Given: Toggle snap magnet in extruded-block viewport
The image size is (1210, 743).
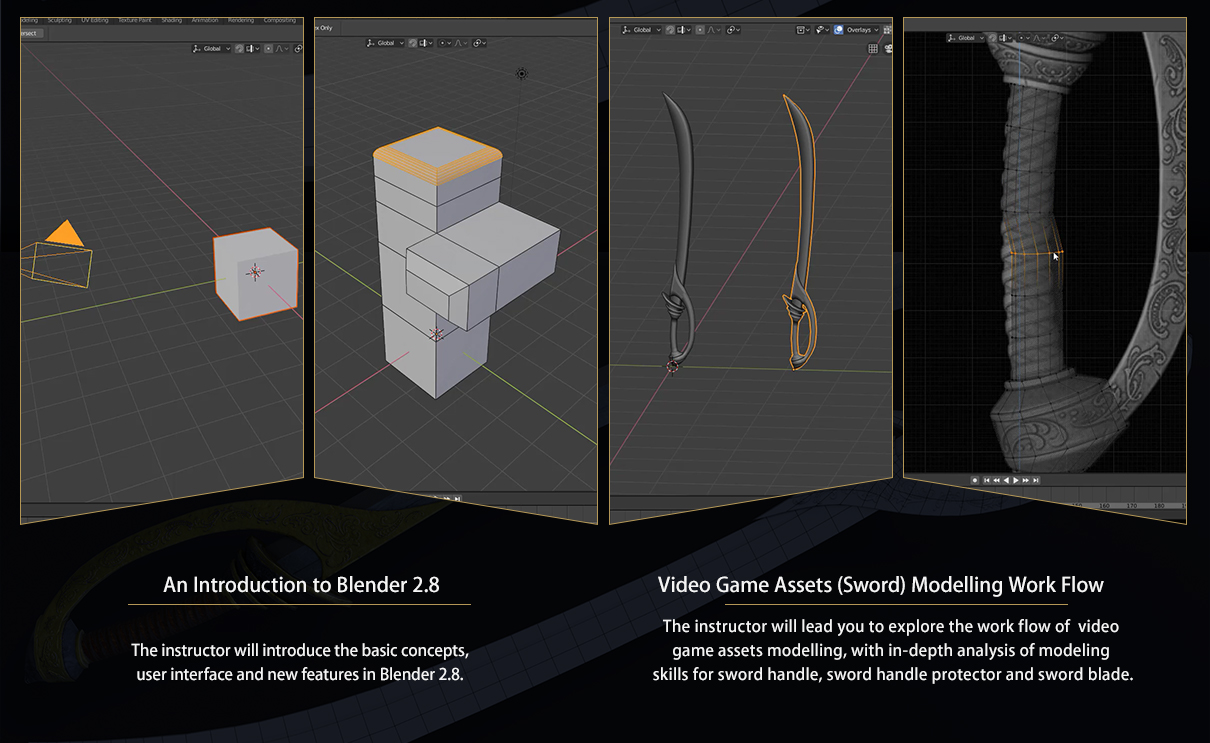Looking at the screenshot, I should [x=412, y=43].
